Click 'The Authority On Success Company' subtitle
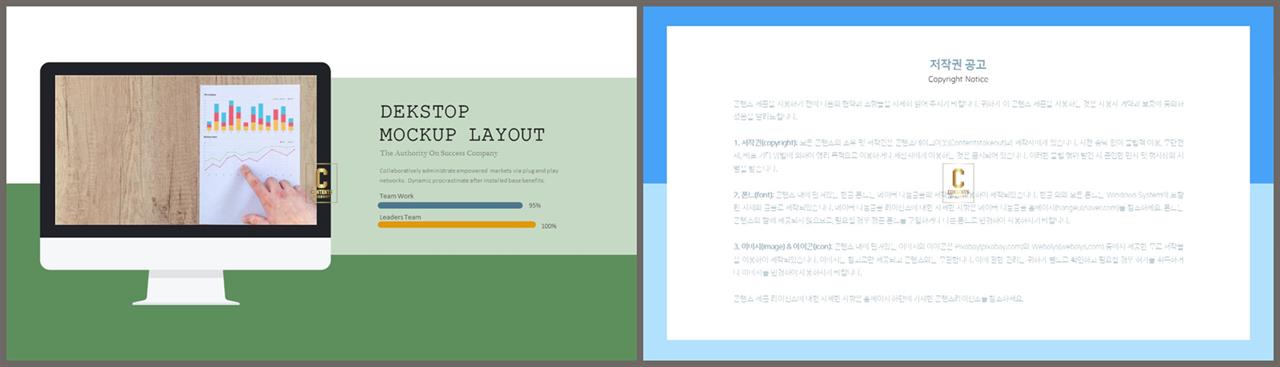The height and width of the screenshot is (367, 1280). click(439, 154)
